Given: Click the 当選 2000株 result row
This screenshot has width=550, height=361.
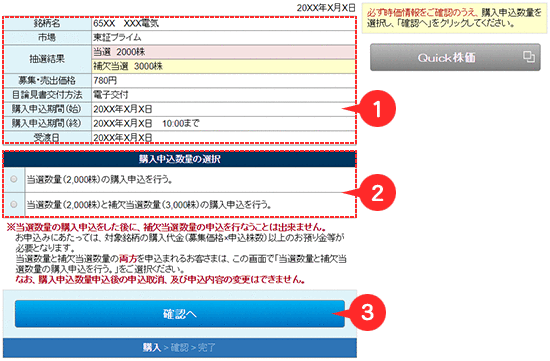Looking at the screenshot, I should [223, 52].
